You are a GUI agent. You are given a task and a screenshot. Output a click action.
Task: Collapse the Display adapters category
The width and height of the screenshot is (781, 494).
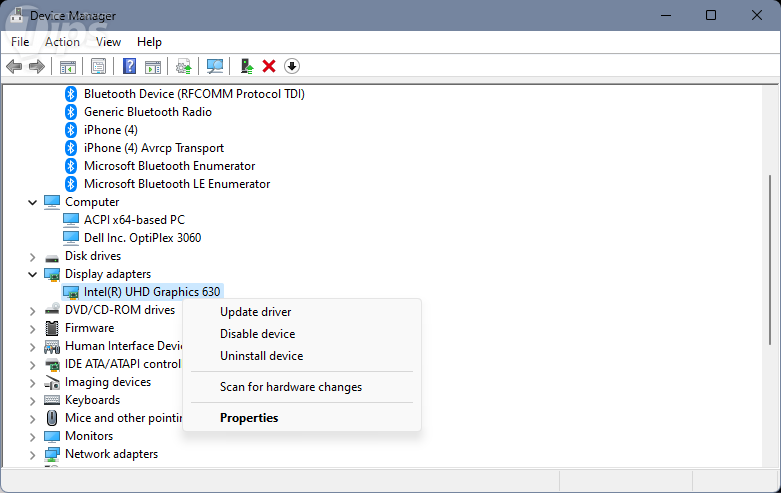[x=32, y=274]
